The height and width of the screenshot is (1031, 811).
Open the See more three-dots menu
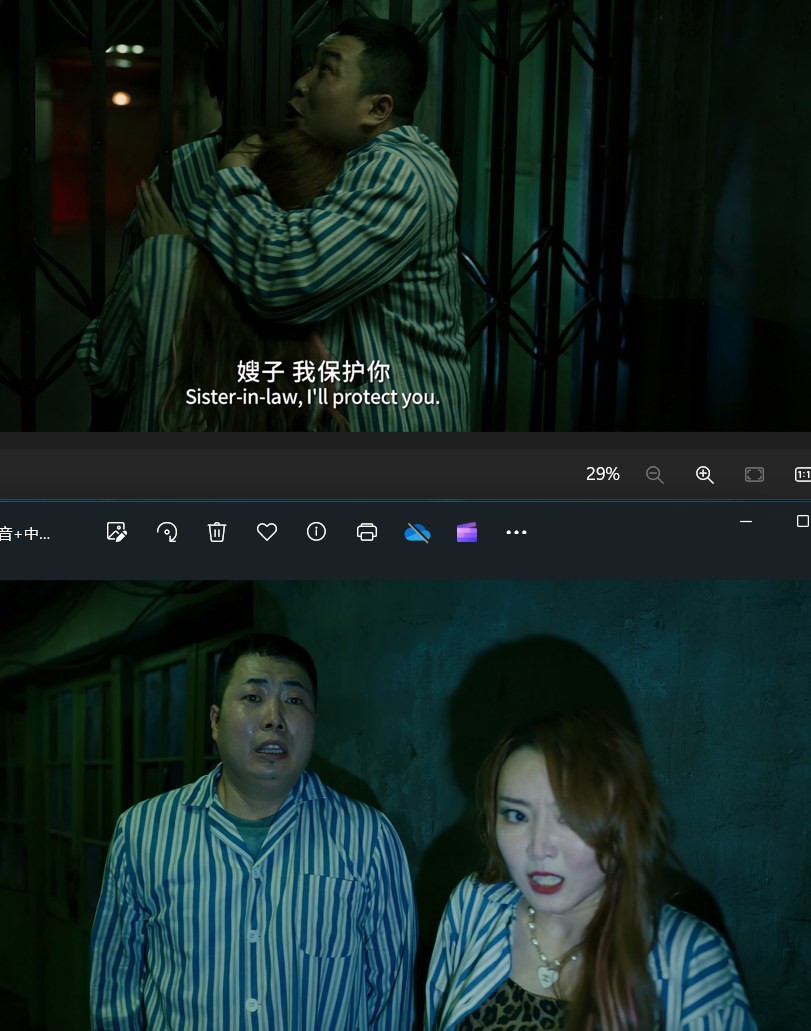click(516, 532)
